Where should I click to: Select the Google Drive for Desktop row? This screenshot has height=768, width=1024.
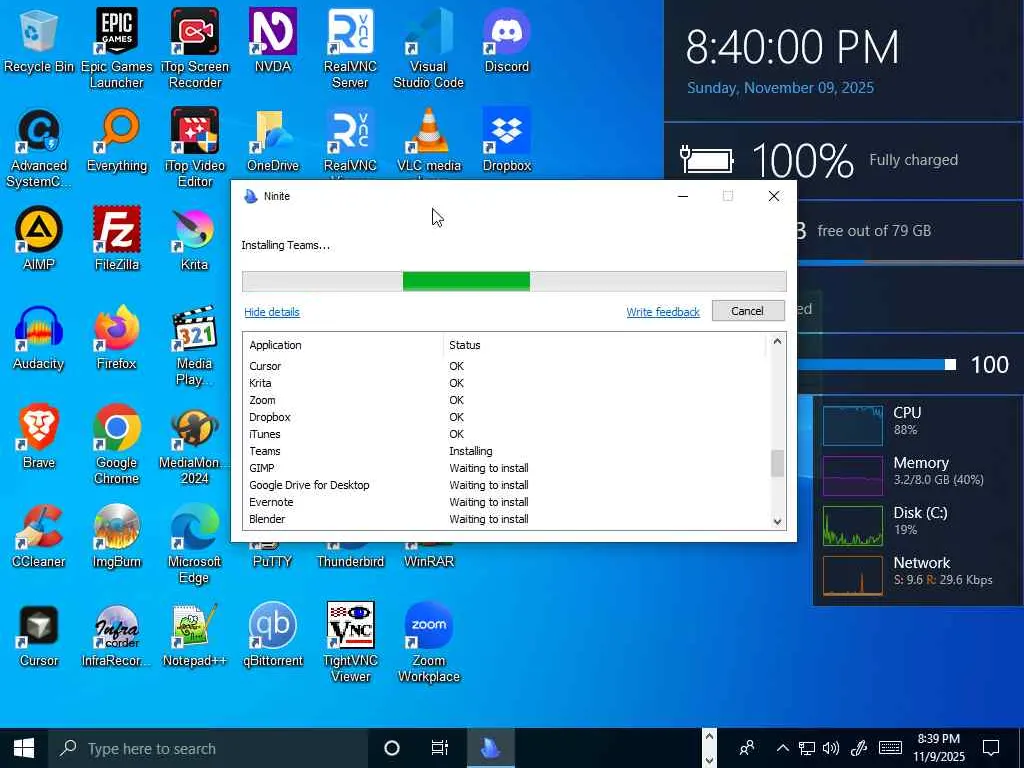(506, 485)
